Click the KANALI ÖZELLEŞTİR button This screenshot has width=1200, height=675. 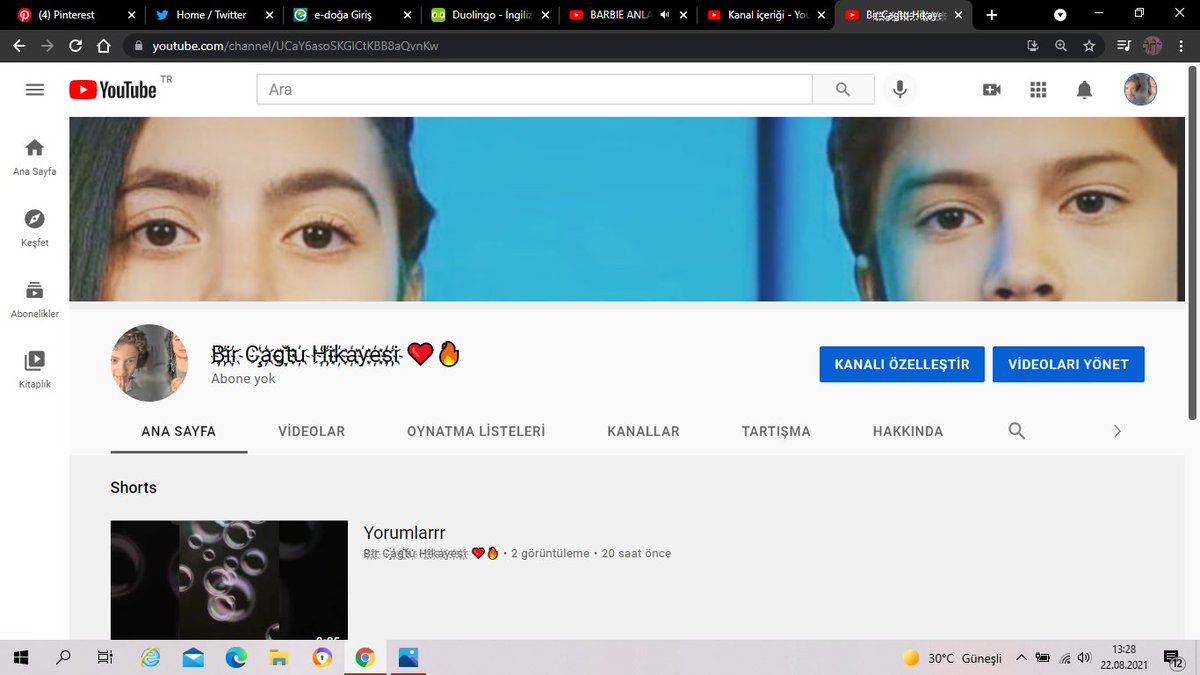tap(901, 364)
